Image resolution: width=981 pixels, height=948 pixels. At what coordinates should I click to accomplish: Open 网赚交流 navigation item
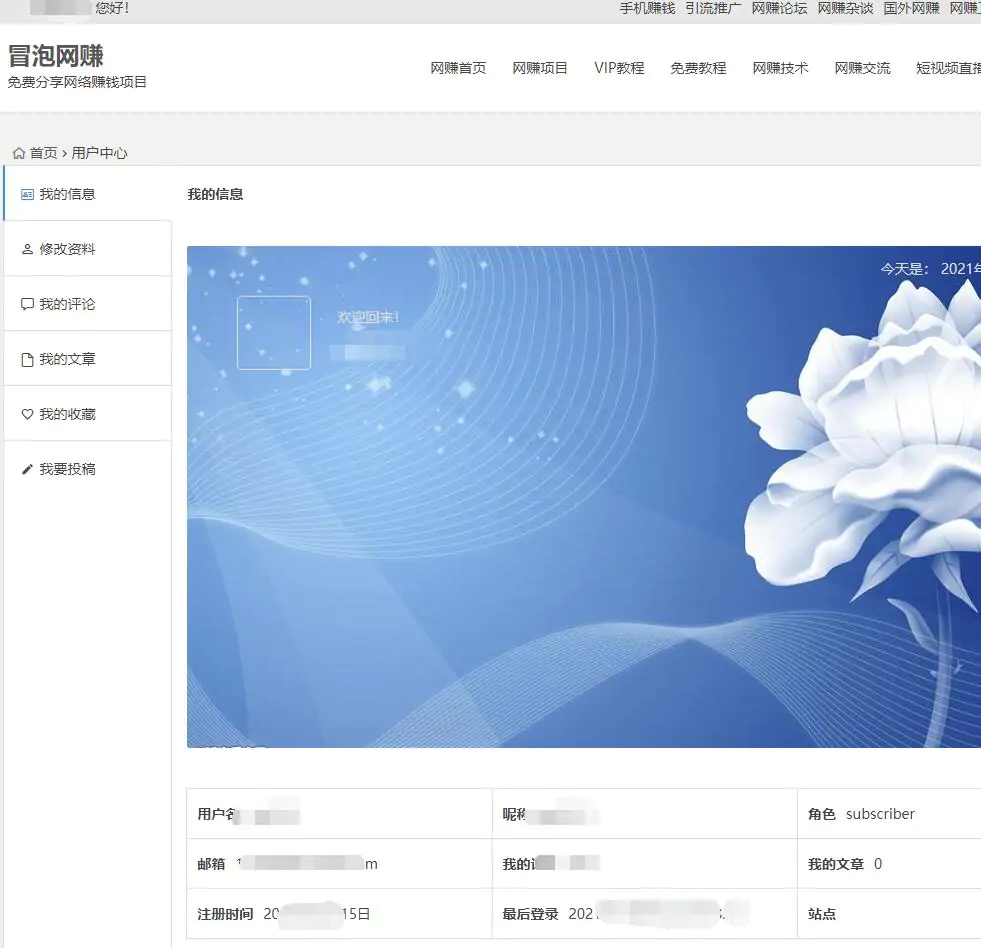(x=862, y=68)
